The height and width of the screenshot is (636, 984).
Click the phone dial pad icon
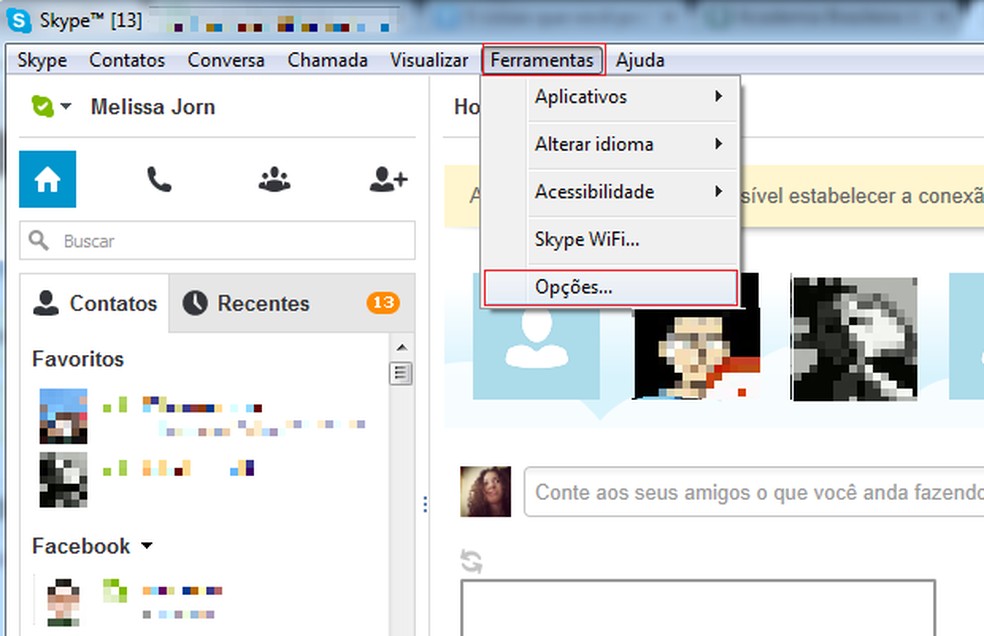(159, 180)
